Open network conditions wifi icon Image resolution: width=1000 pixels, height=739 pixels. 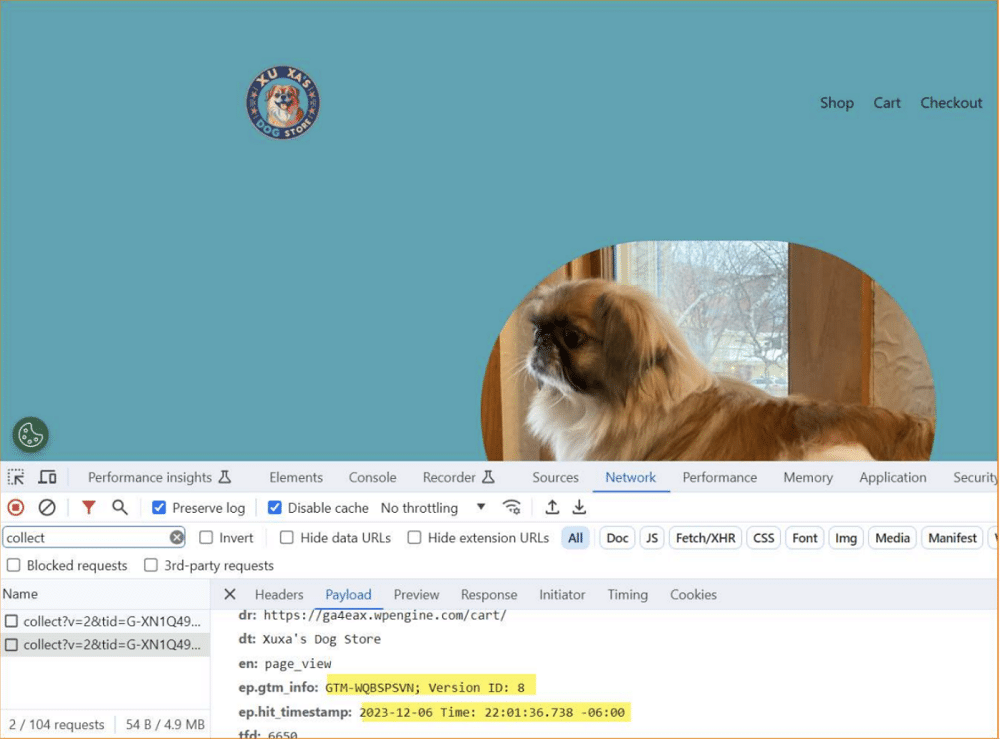click(512, 508)
